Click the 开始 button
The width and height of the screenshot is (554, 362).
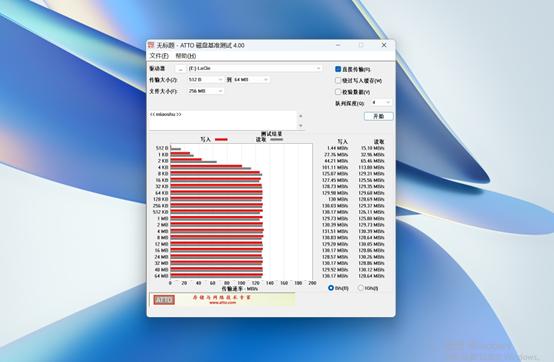point(378,116)
